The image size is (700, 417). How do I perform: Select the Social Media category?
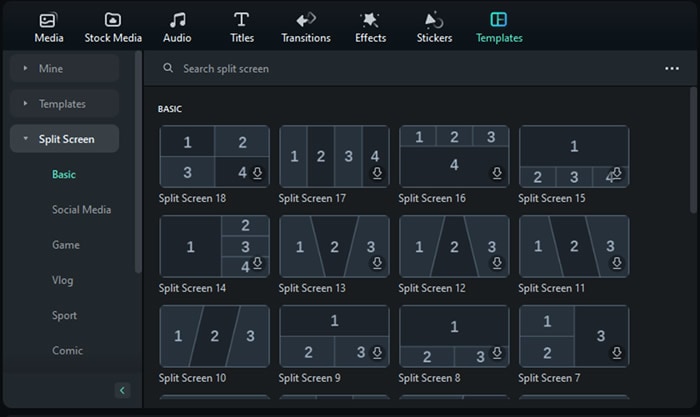(81, 210)
